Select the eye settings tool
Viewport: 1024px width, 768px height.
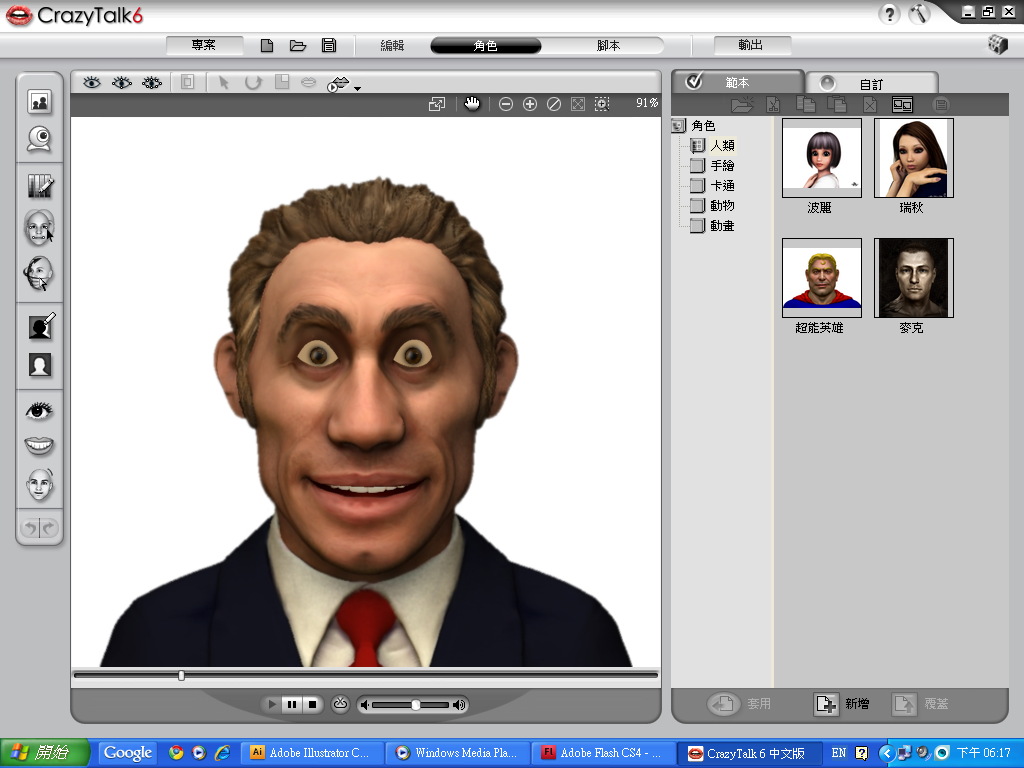[x=40, y=410]
